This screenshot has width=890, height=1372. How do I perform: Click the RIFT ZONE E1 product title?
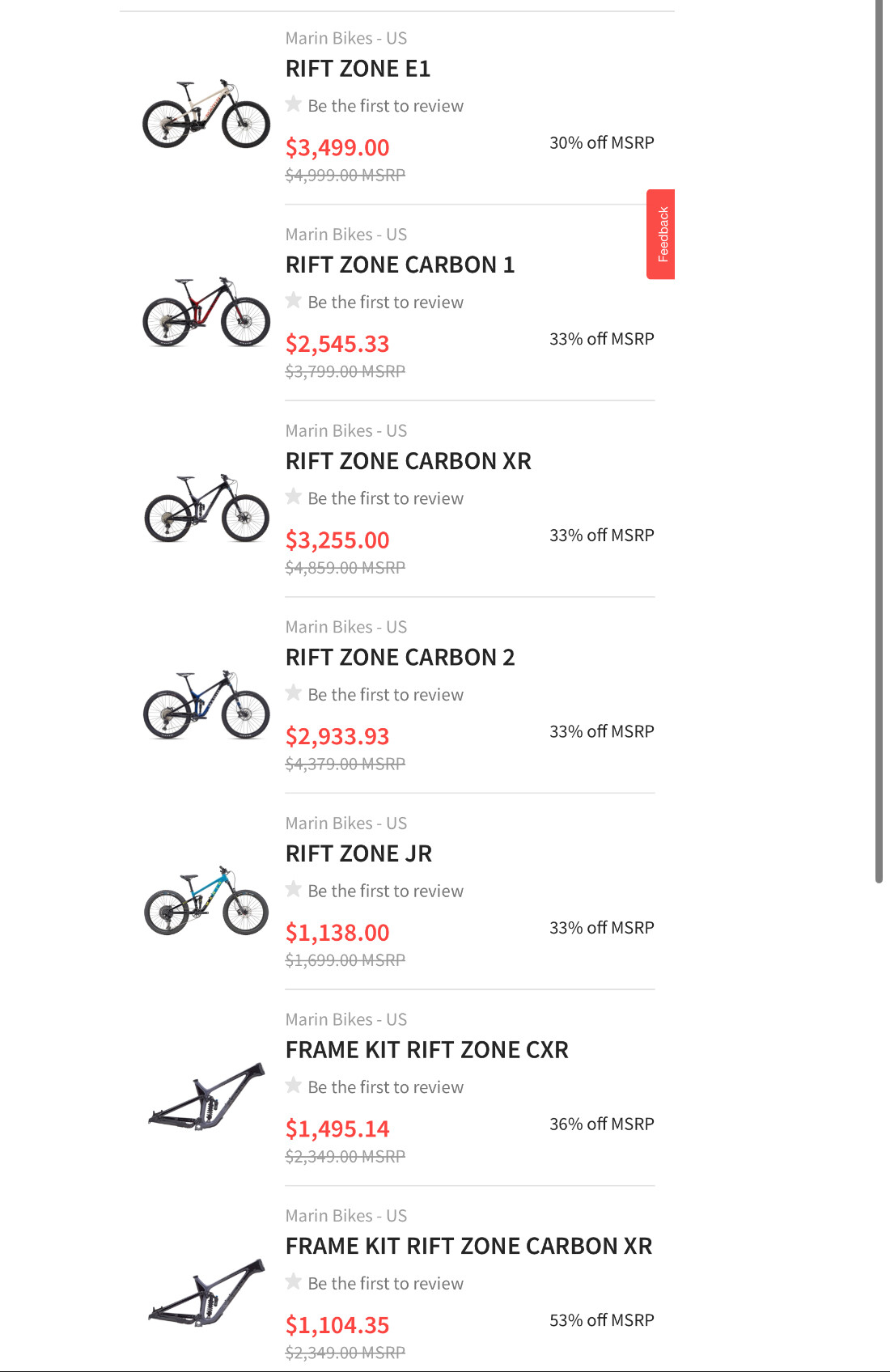pyautogui.click(x=358, y=69)
